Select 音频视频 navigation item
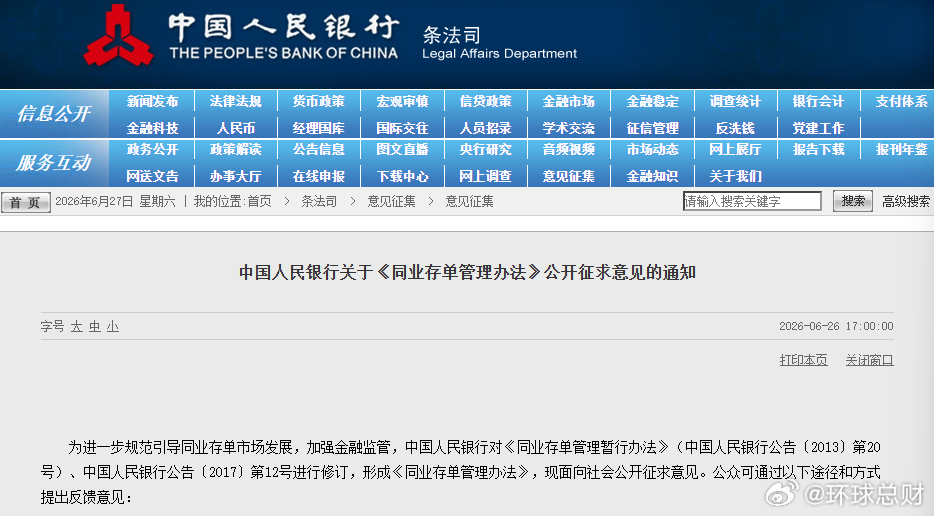Image resolution: width=934 pixels, height=516 pixels. [569, 150]
